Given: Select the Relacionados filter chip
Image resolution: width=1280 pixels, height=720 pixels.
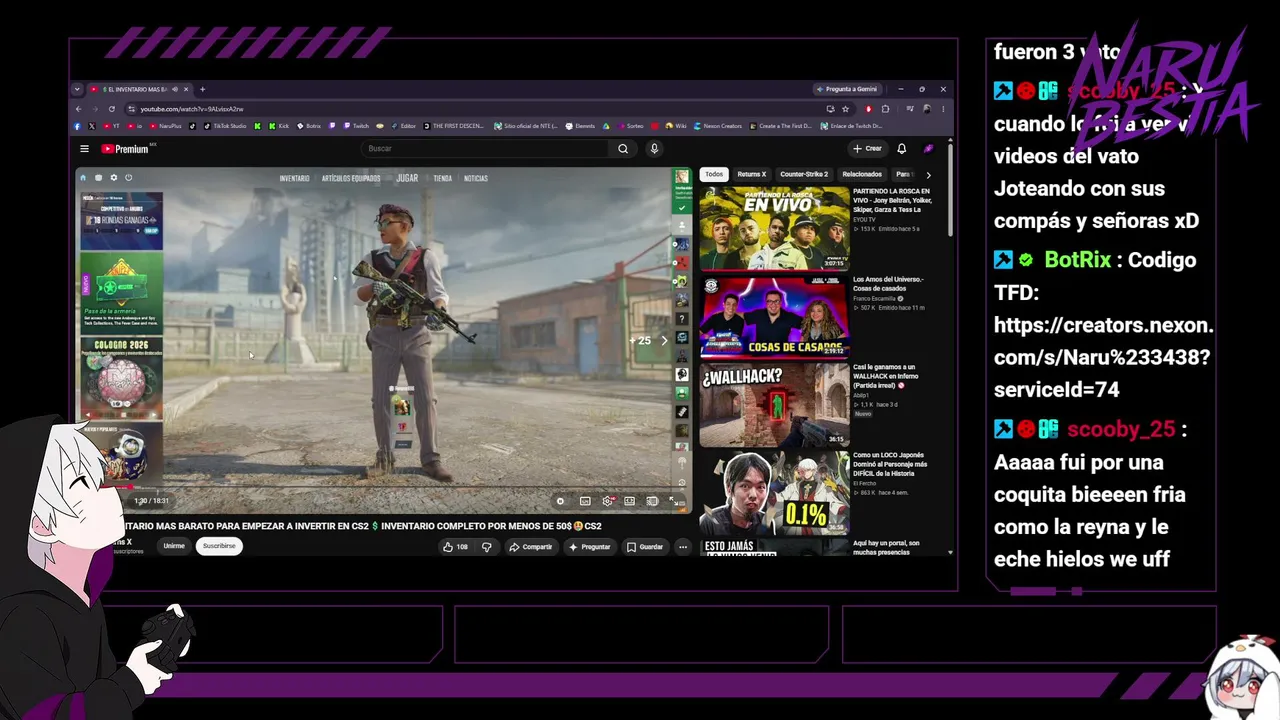Looking at the screenshot, I should point(862,174).
